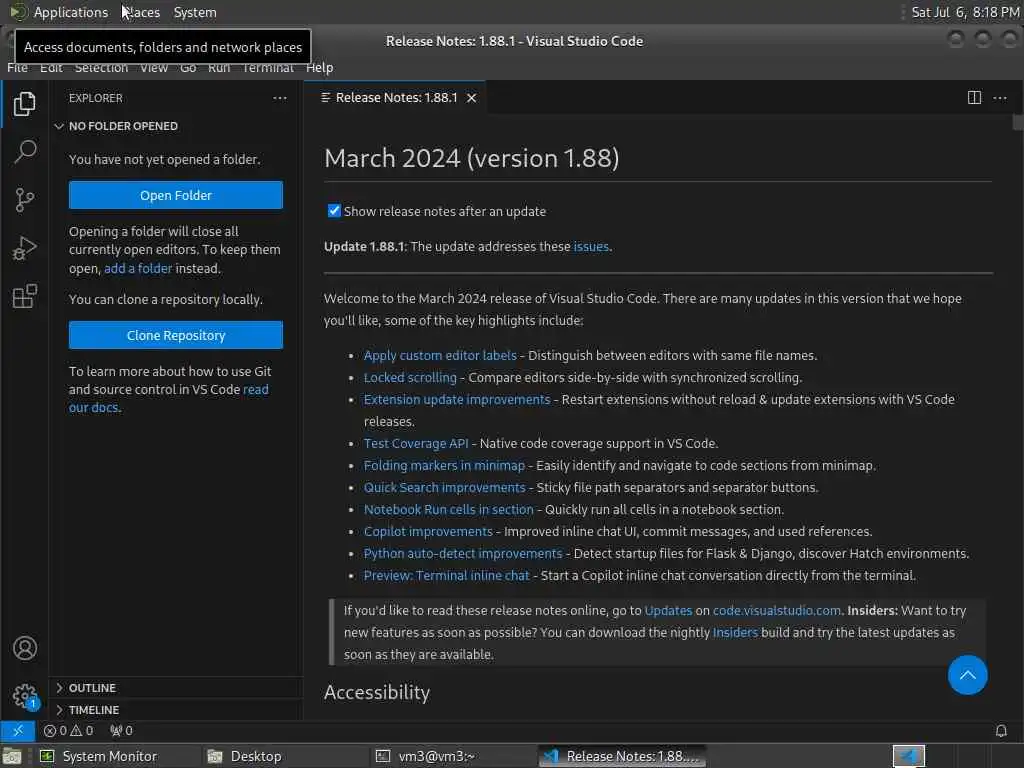Open Notebook Run cells in section link

pos(448,509)
